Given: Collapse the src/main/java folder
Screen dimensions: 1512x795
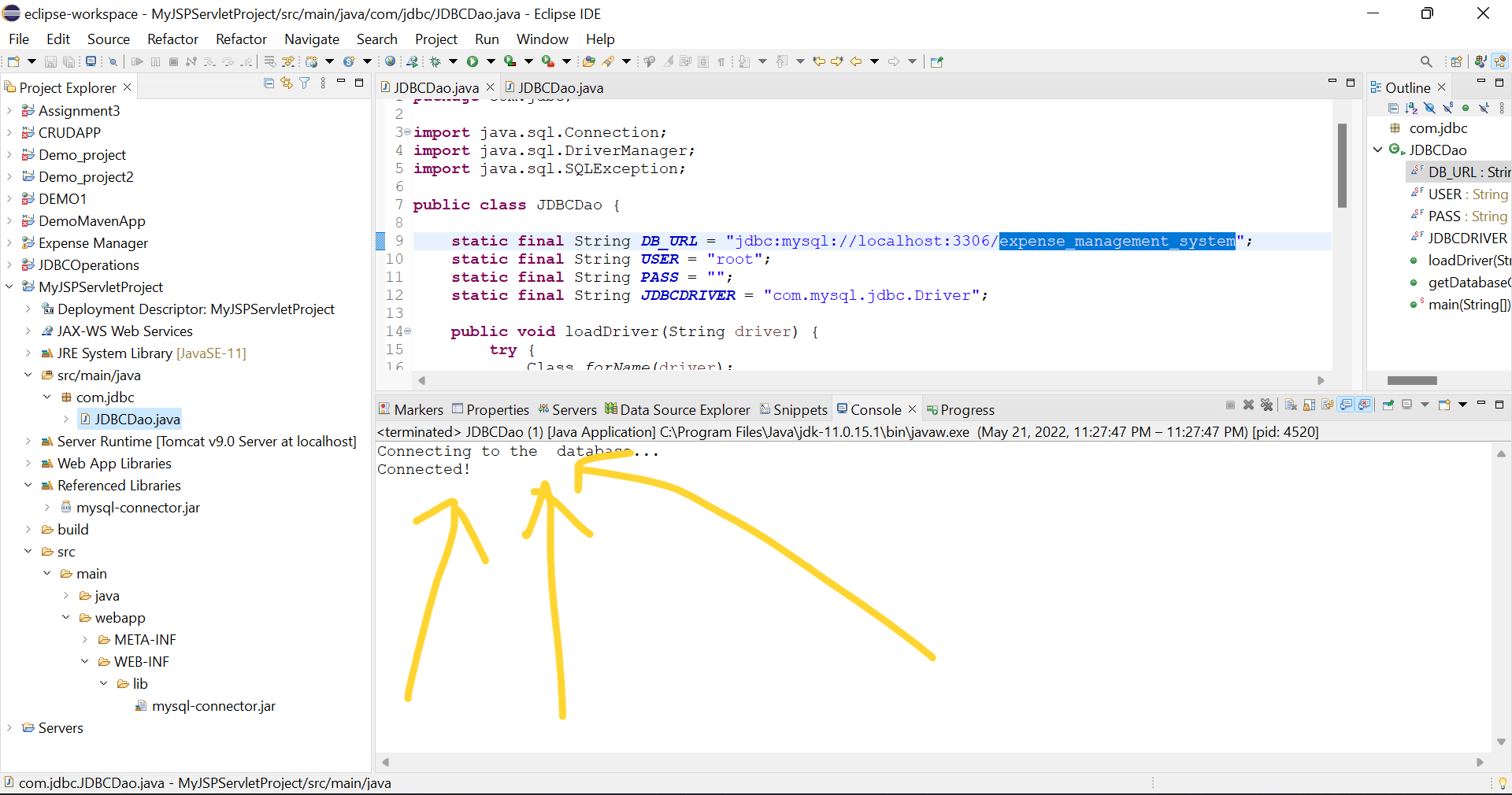Looking at the screenshot, I should point(28,375).
